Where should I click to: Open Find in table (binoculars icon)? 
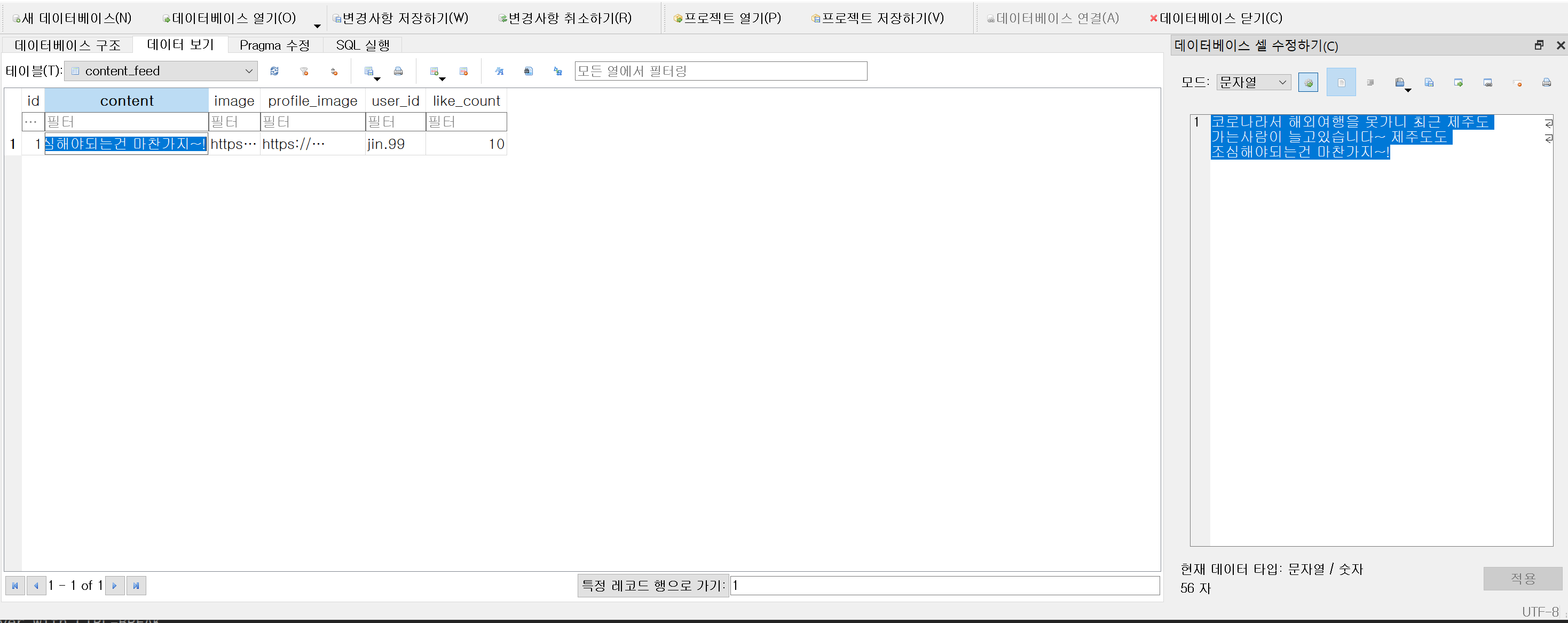[529, 71]
